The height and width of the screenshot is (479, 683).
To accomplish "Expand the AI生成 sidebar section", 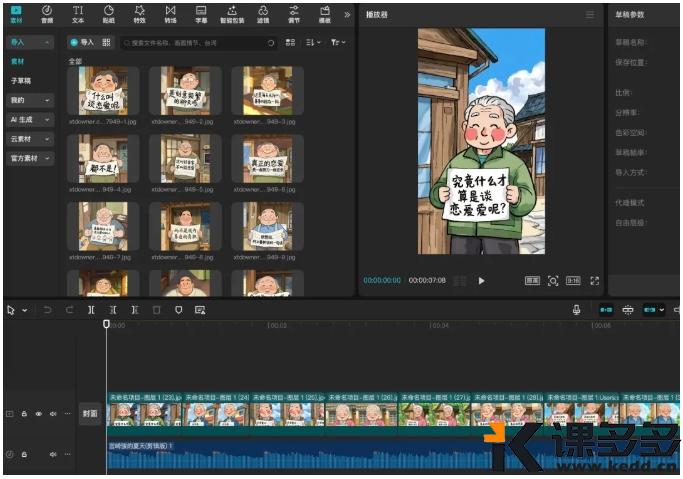I will click(x=30, y=120).
